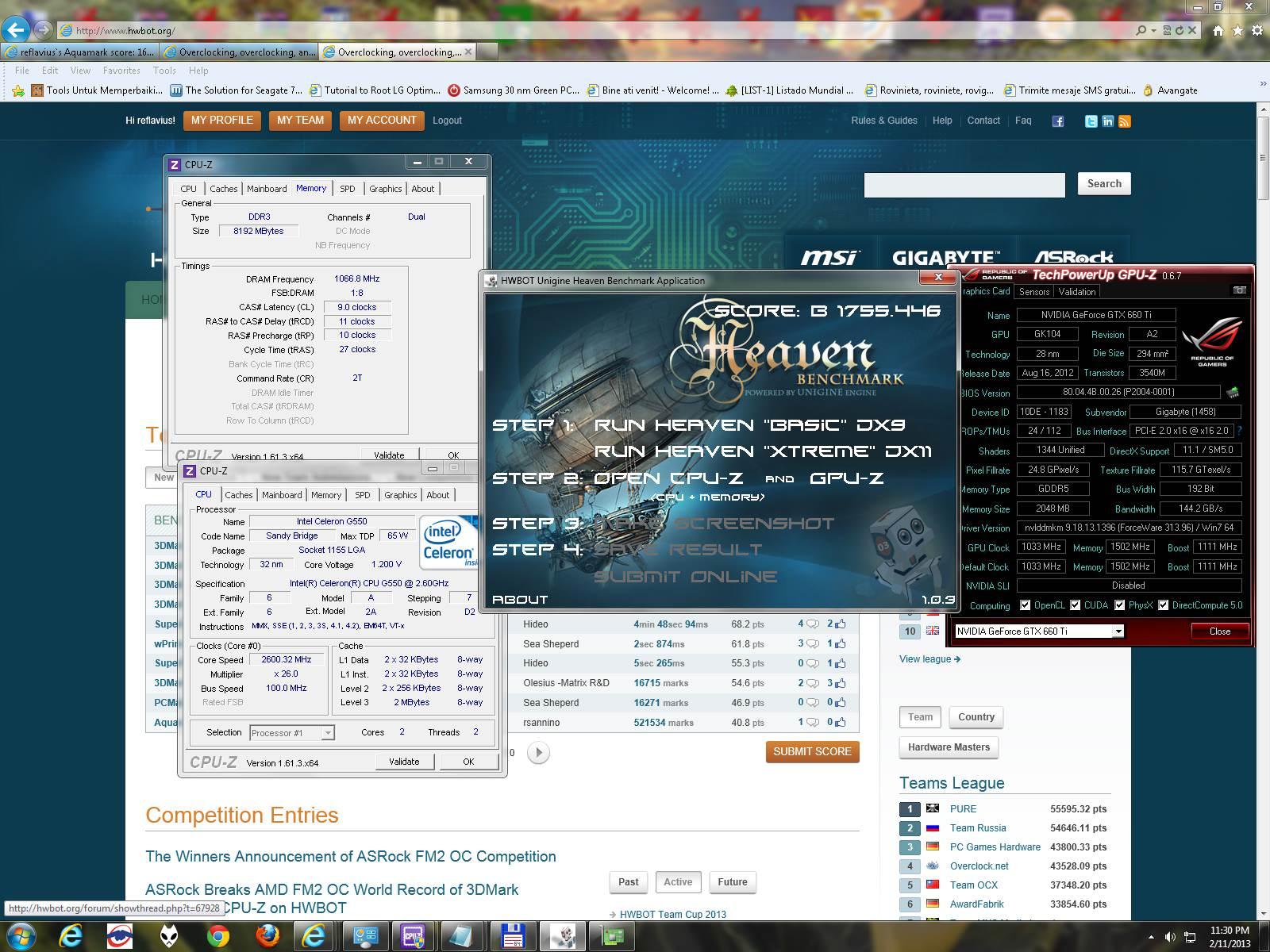Click the GPU-Z screenshot camera icon

pos(1239,290)
